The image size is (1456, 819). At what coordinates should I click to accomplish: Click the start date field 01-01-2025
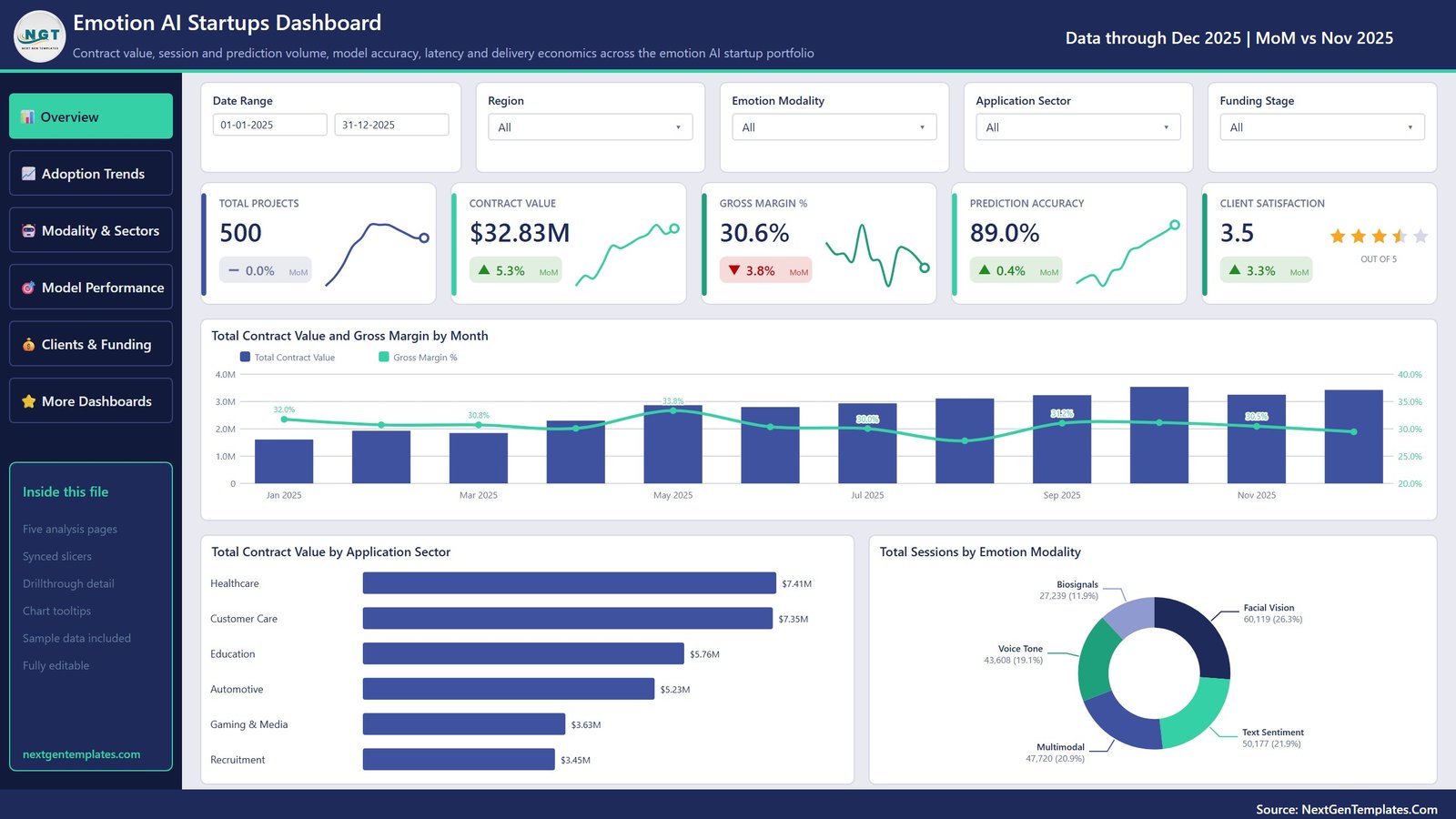coord(270,125)
